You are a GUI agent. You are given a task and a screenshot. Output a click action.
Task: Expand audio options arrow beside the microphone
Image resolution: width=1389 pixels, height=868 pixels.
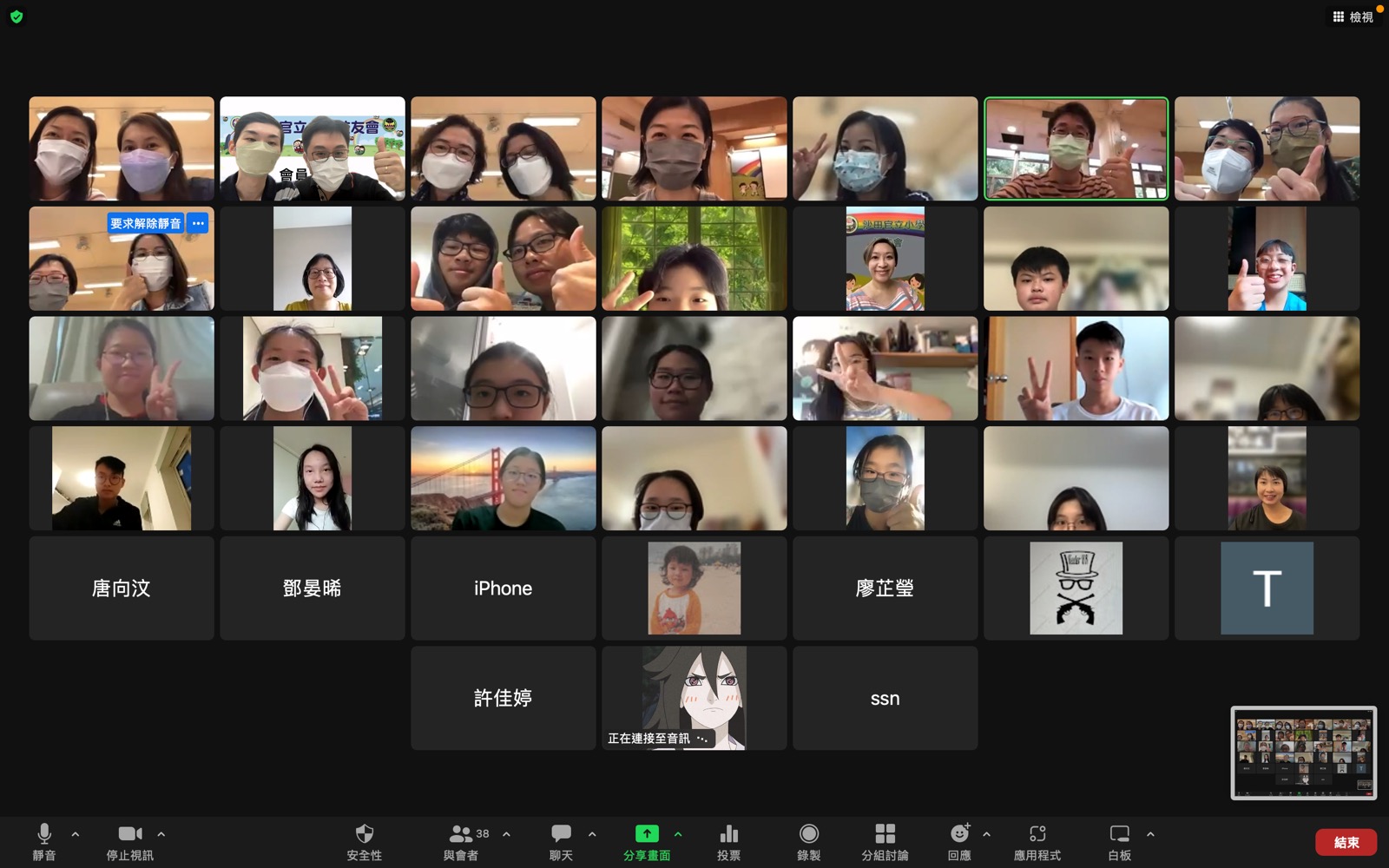point(76,834)
